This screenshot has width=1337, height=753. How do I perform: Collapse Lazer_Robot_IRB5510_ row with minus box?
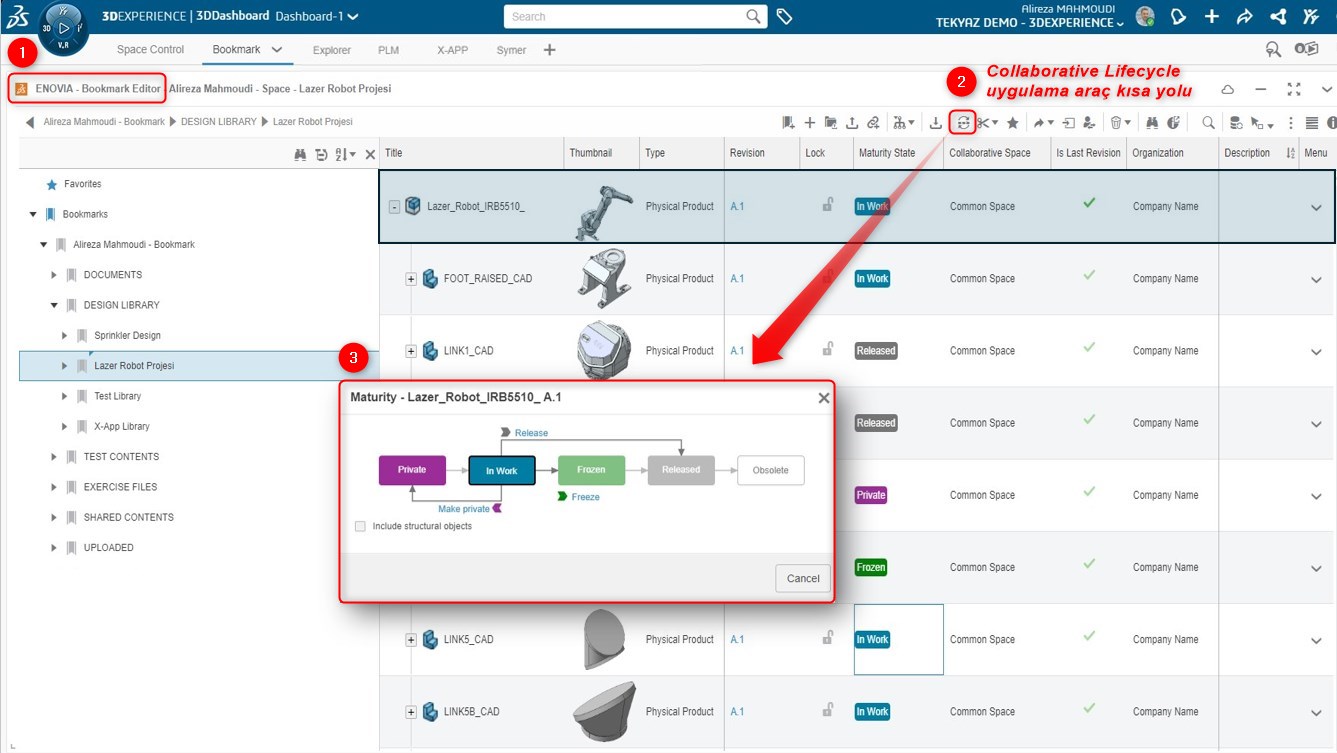pos(394,207)
